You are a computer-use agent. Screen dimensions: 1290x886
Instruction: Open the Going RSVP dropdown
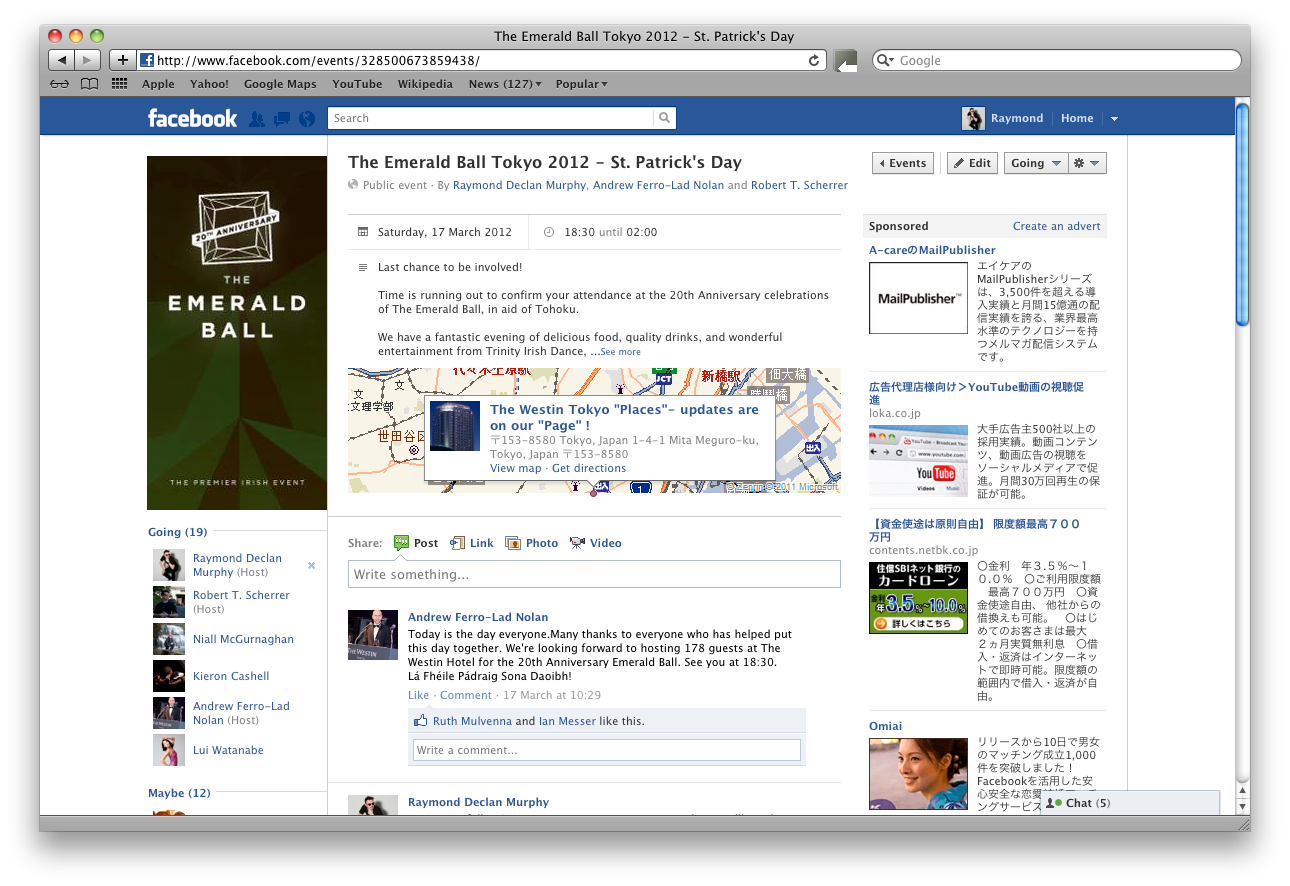pyautogui.click(x=1036, y=163)
